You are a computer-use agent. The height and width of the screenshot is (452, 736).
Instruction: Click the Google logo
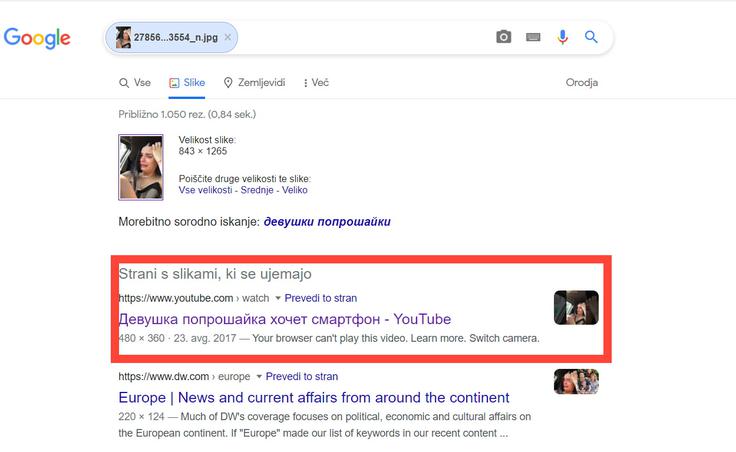(37, 38)
